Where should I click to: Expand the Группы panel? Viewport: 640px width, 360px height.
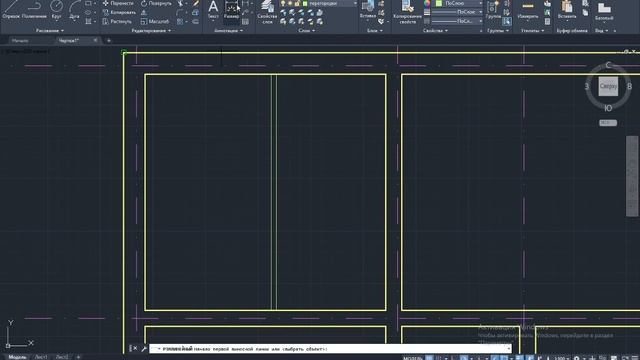(x=498, y=31)
